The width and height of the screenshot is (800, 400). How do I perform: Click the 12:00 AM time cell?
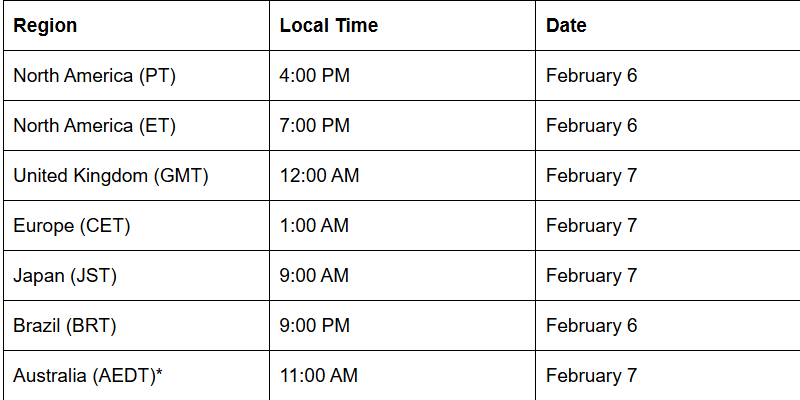tap(319, 176)
